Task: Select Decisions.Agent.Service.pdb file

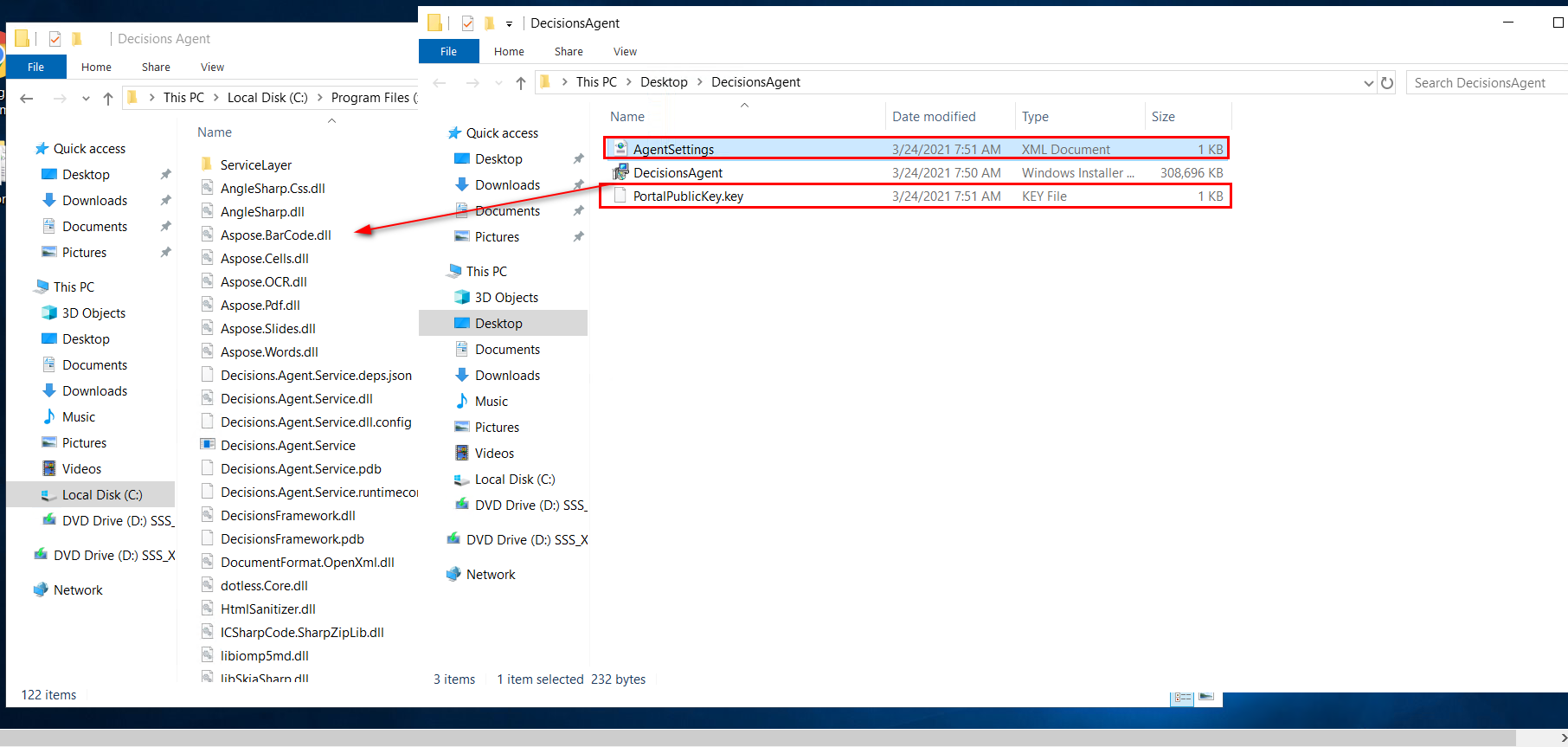Action: [300, 468]
